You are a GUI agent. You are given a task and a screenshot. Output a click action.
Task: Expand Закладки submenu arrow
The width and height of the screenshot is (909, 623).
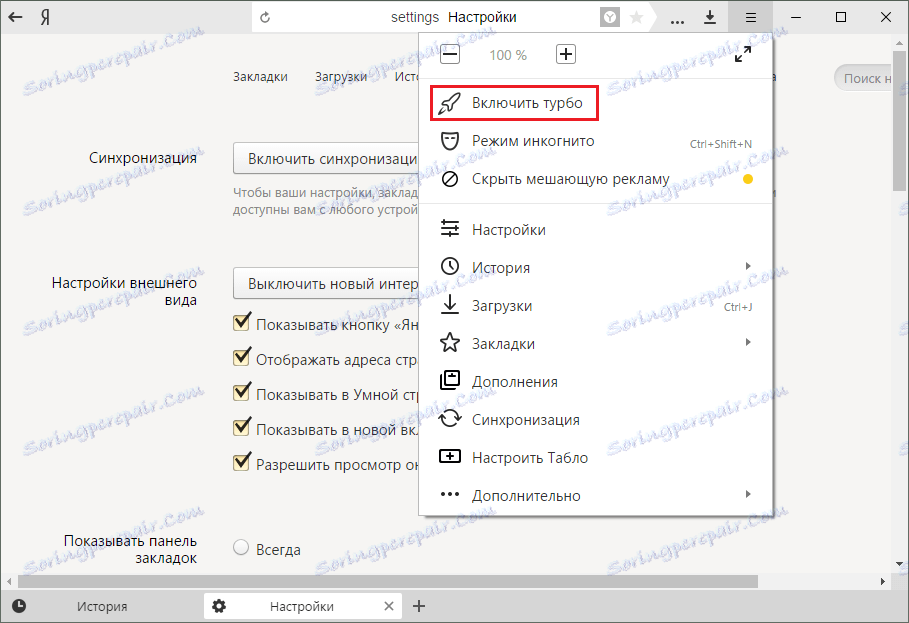pyautogui.click(x=748, y=342)
